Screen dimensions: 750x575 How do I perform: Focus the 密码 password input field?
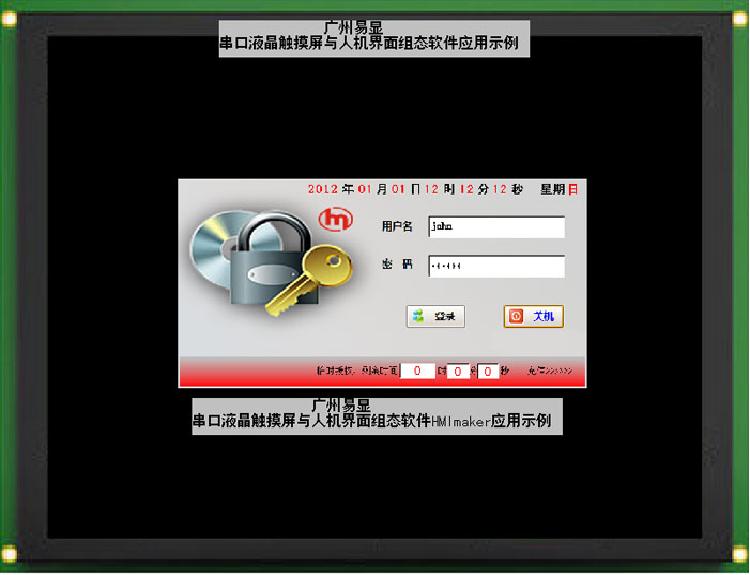tap(496, 266)
